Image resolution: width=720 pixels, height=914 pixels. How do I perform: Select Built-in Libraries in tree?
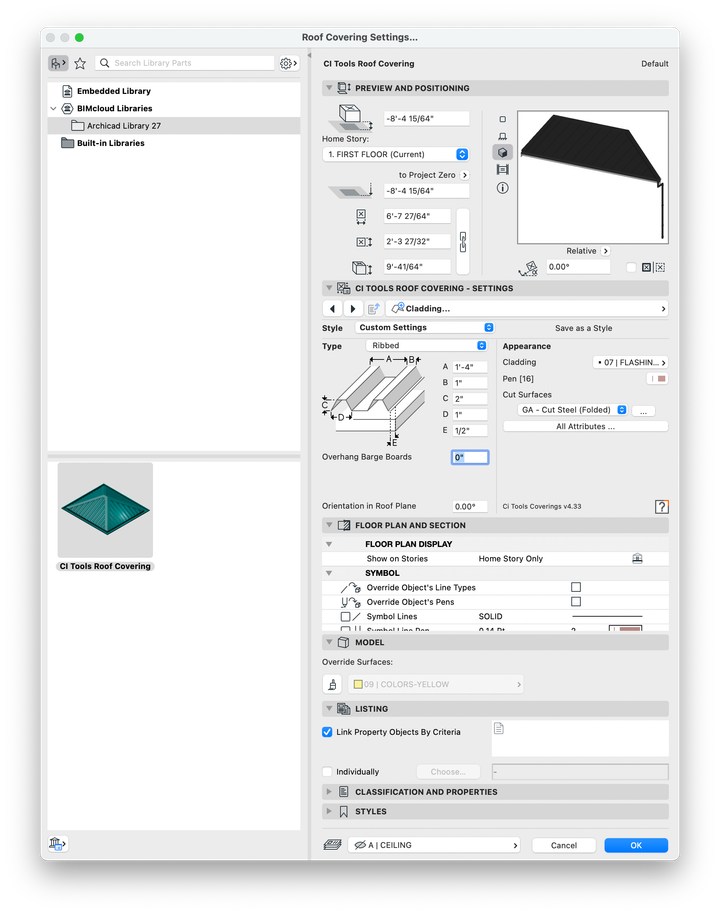click(111, 143)
